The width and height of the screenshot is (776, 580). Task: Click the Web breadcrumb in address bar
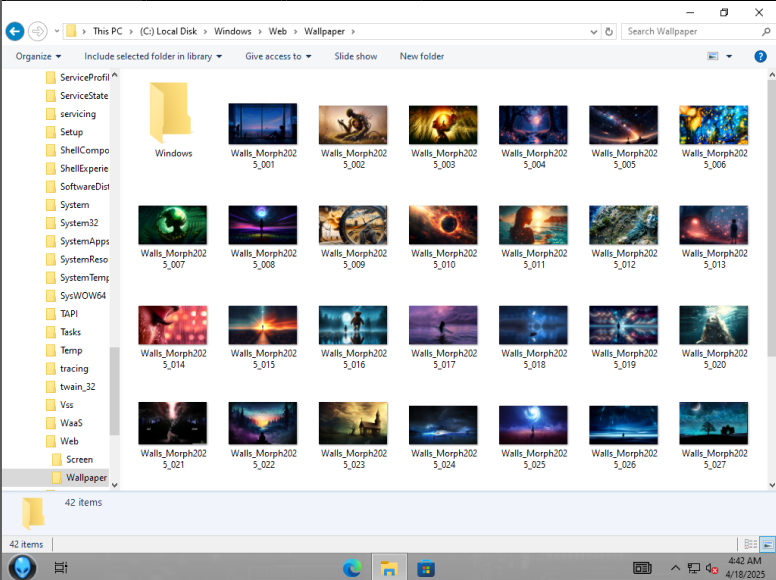pos(278,31)
